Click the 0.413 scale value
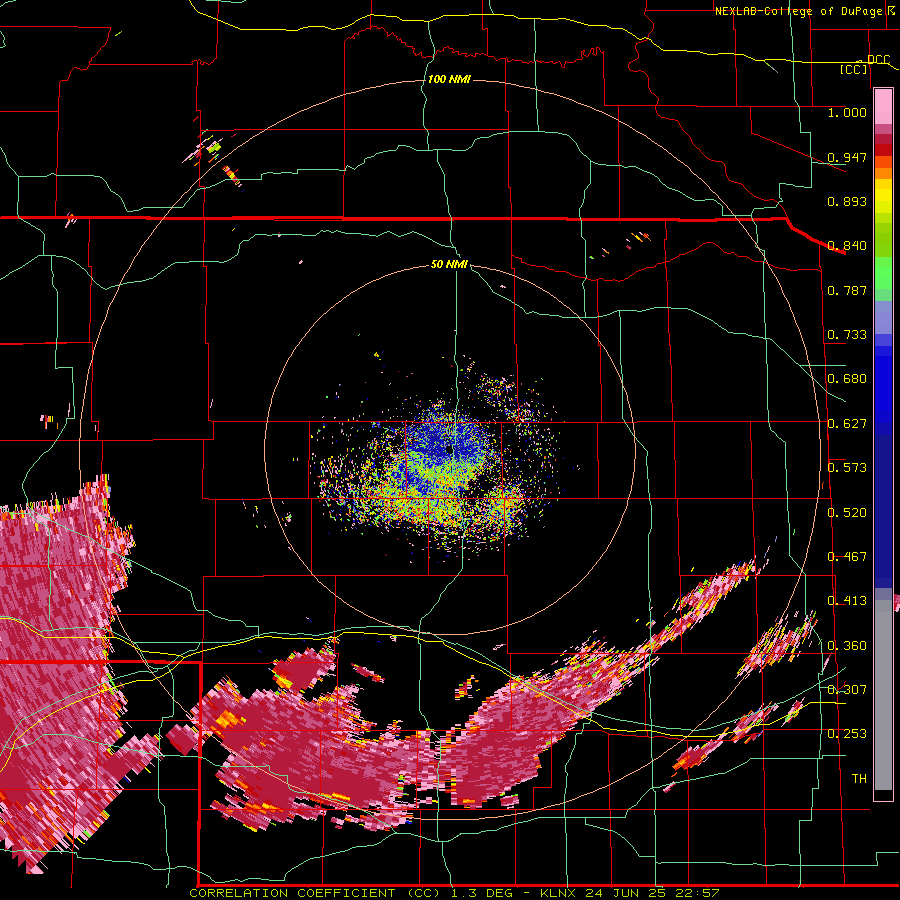 (x=847, y=601)
